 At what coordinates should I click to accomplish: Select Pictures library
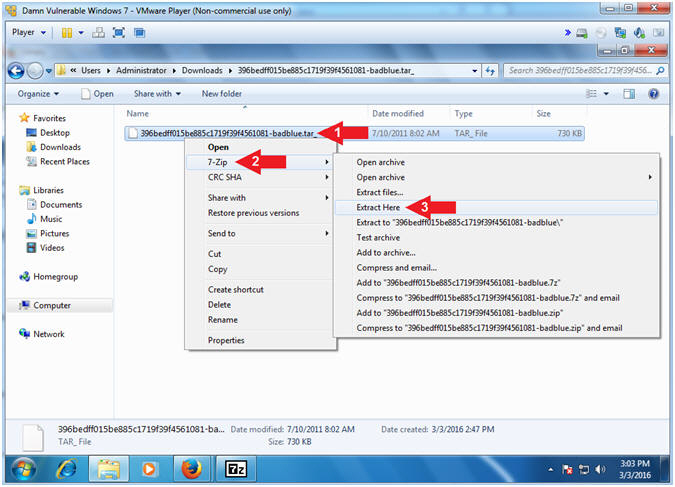(54, 233)
